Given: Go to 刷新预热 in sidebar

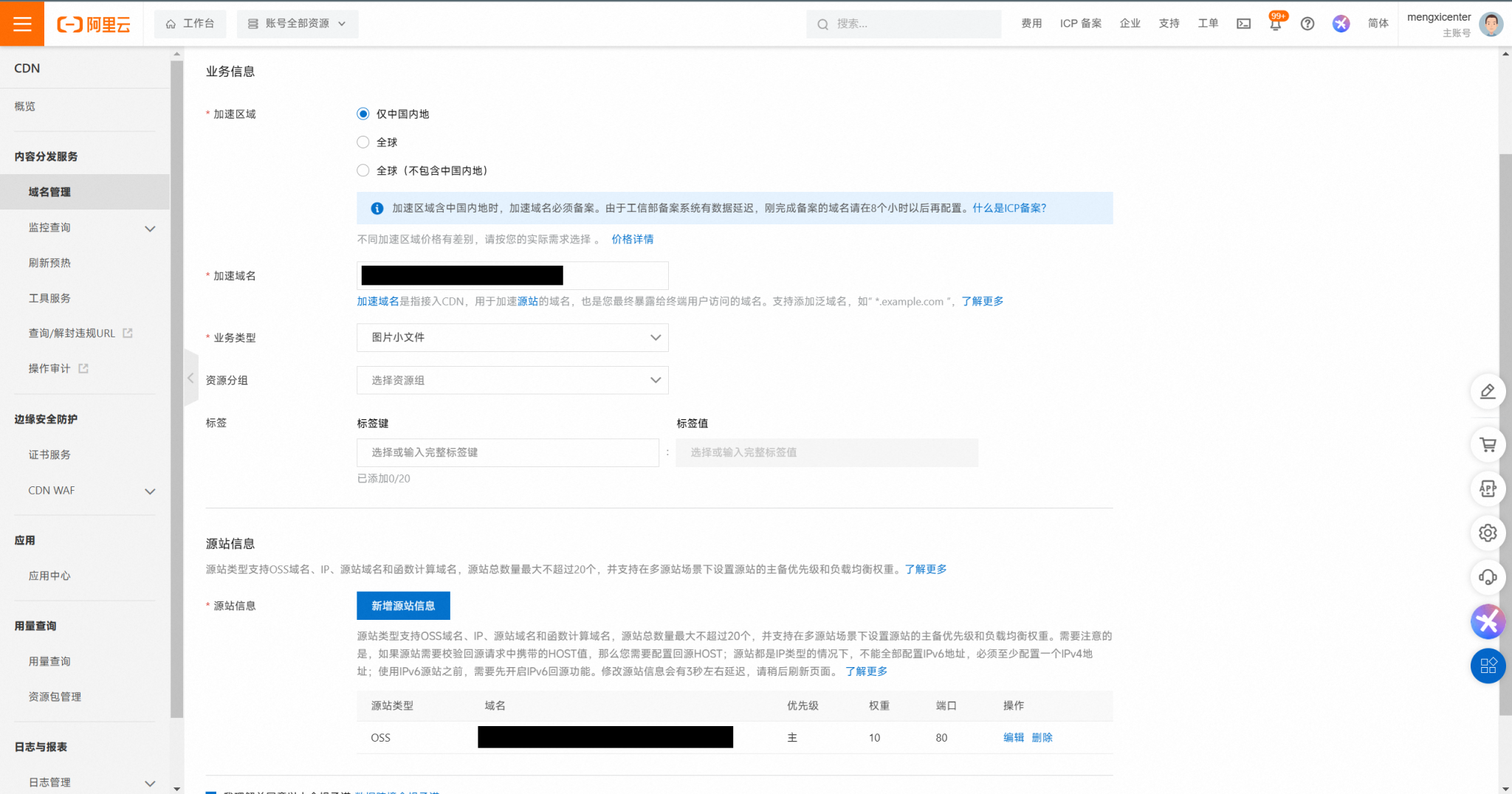Looking at the screenshot, I should tap(49, 263).
